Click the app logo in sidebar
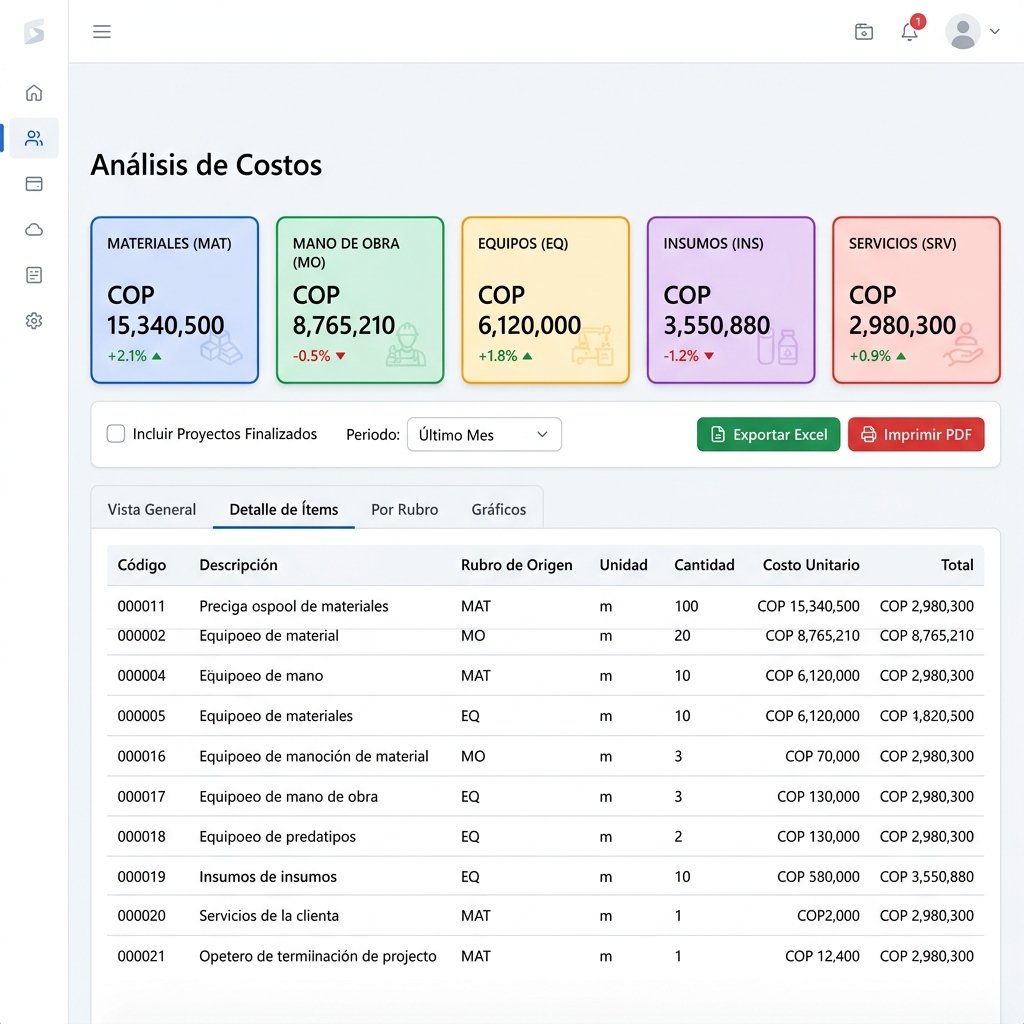The image size is (1024, 1024). 34,31
